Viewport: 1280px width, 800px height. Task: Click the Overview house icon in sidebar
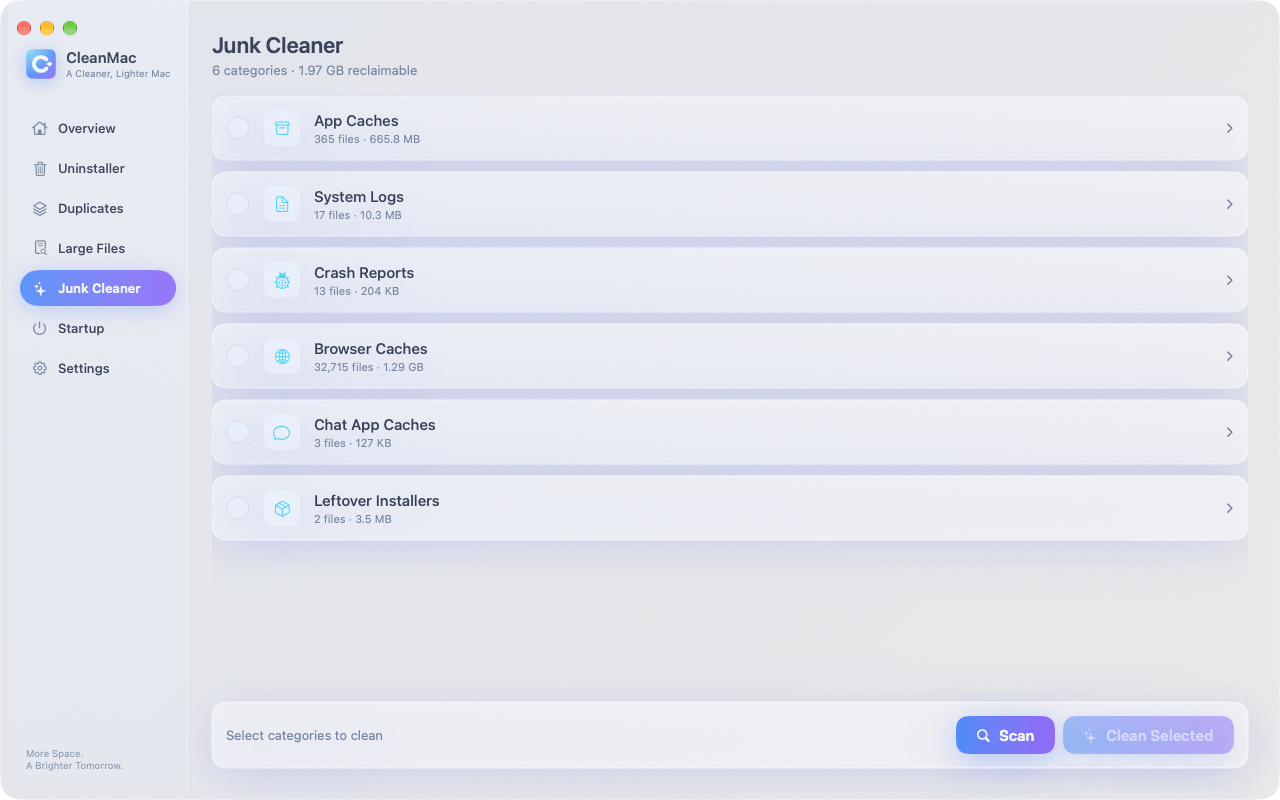pos(40,128)
